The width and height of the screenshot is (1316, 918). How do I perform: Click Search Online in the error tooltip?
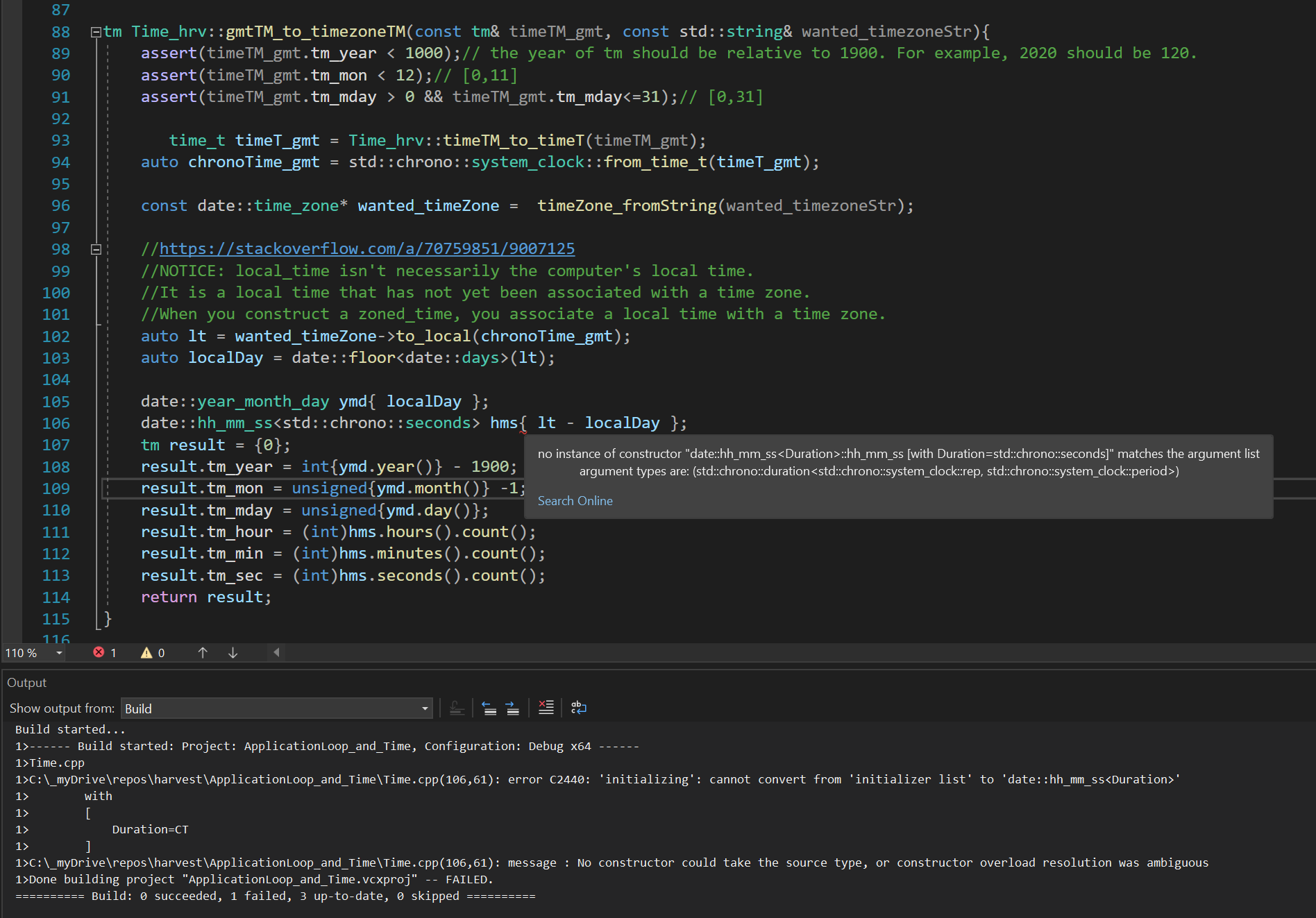click(x=575, y=501)
